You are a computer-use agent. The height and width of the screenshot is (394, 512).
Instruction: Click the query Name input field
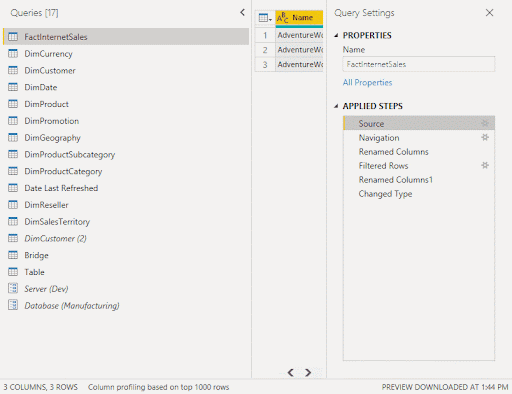[x=419, y=64]
